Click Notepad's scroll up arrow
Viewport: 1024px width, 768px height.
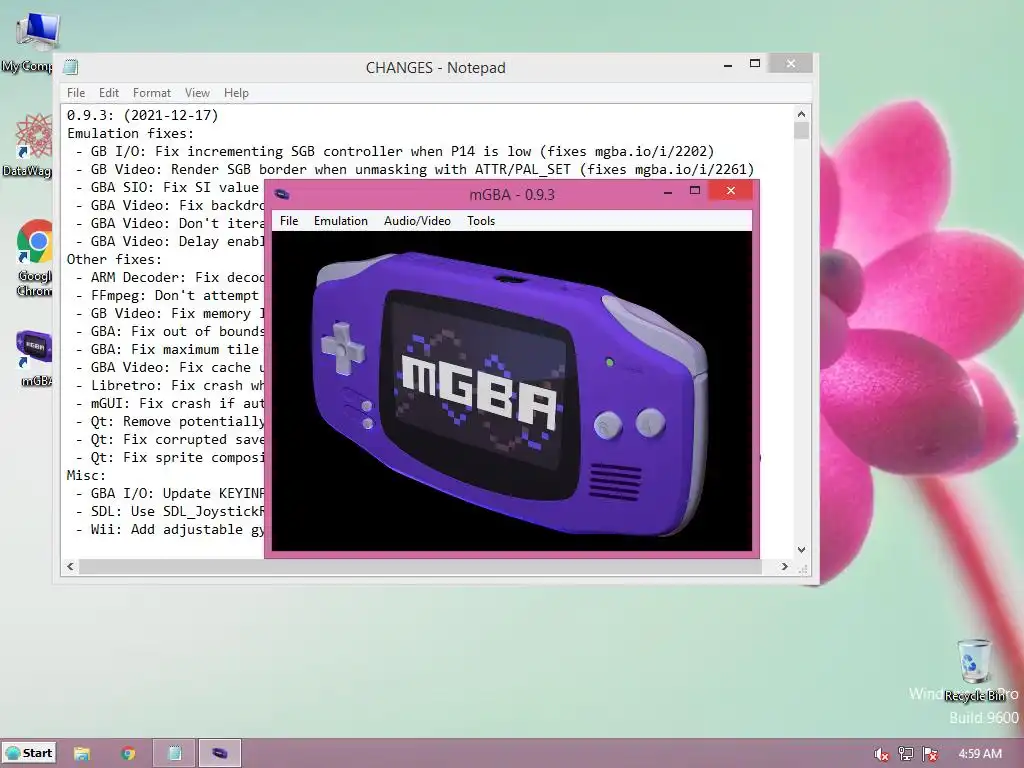click(801, 114)
